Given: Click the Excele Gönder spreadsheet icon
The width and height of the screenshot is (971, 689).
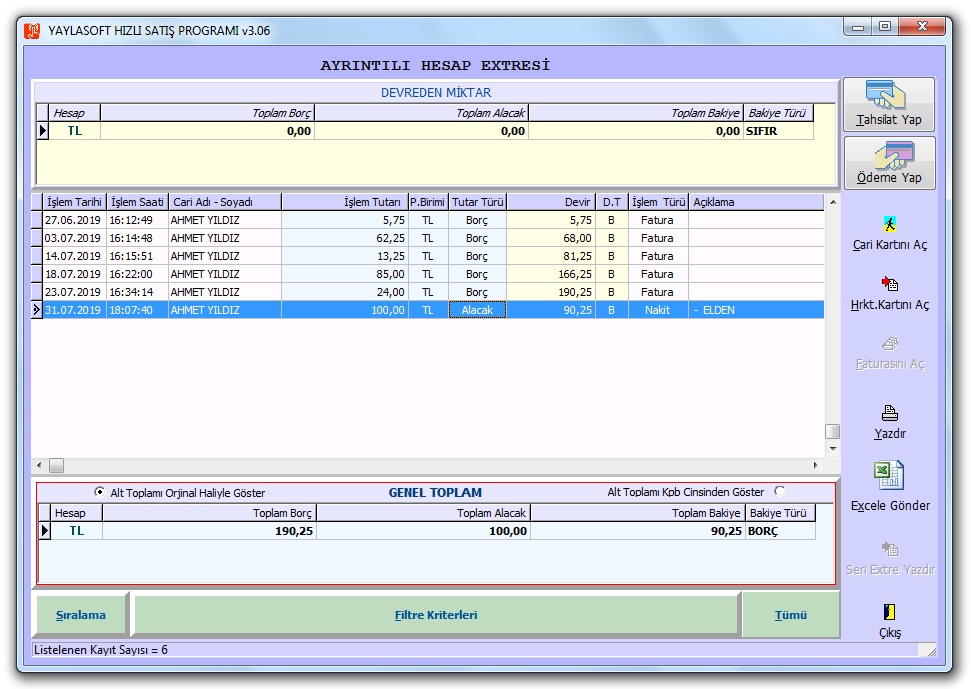Looking at the screenshot, I should (889, 477).
